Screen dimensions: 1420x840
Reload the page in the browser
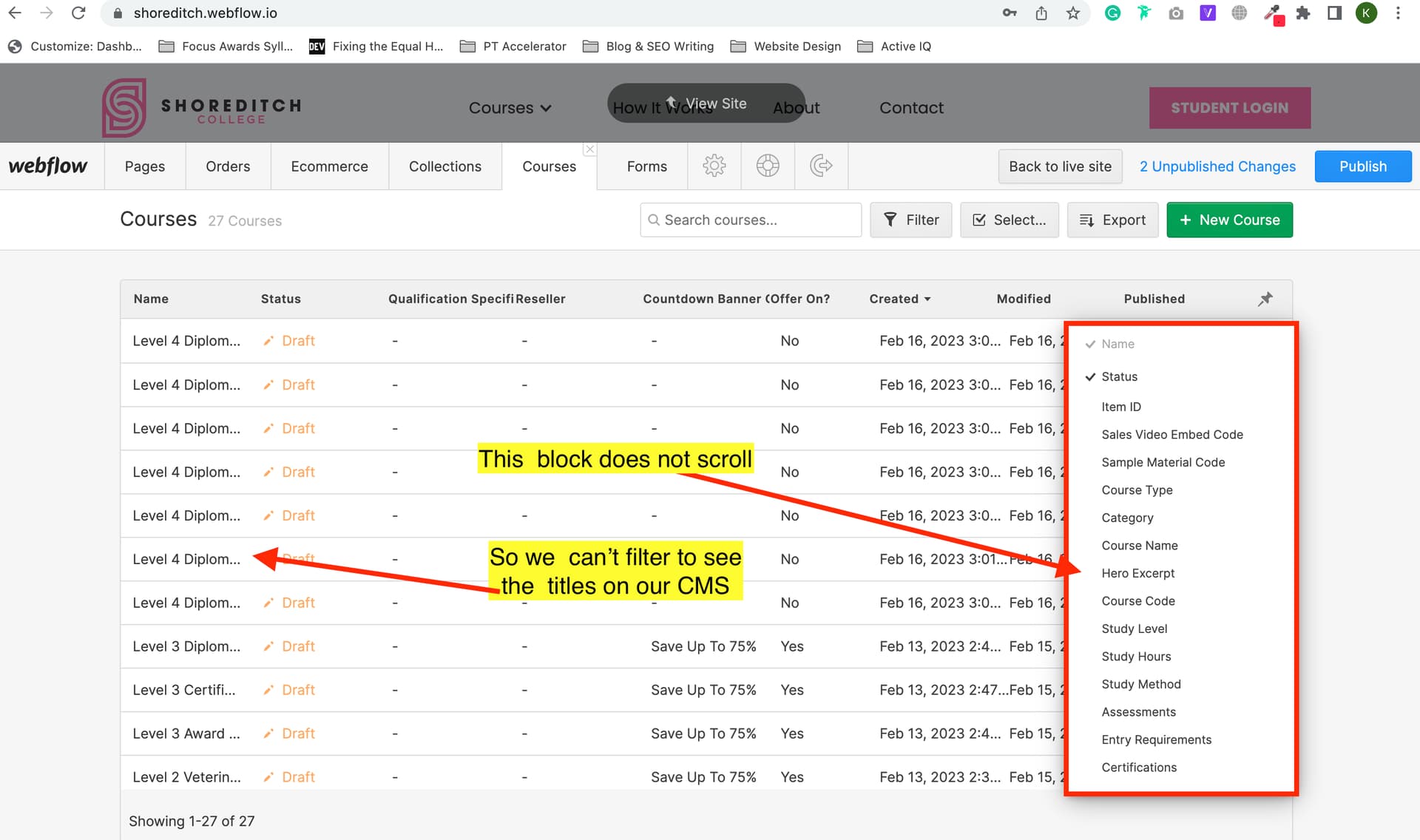click(78, 13)
